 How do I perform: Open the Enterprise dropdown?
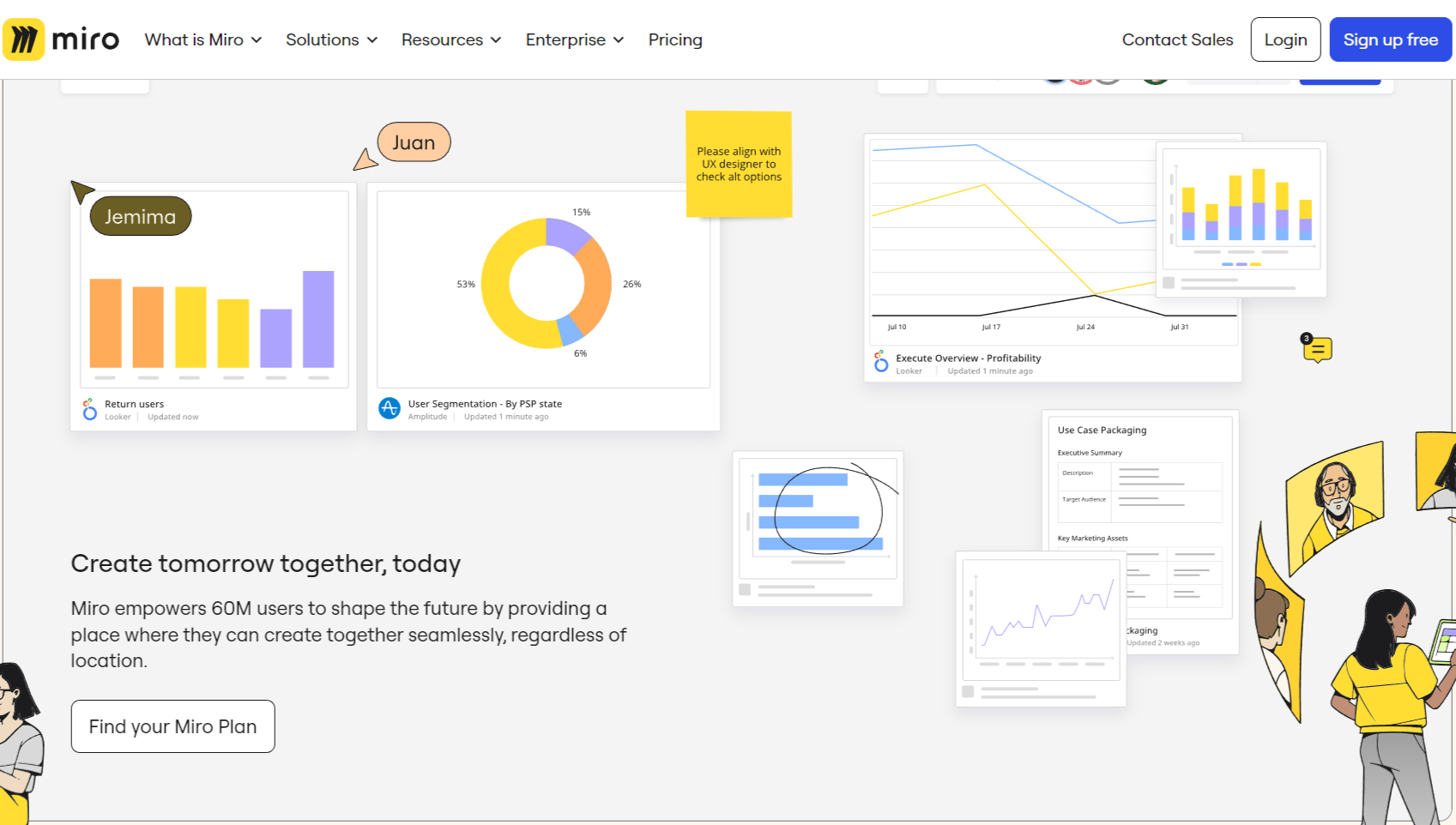(x=573, y=39)
